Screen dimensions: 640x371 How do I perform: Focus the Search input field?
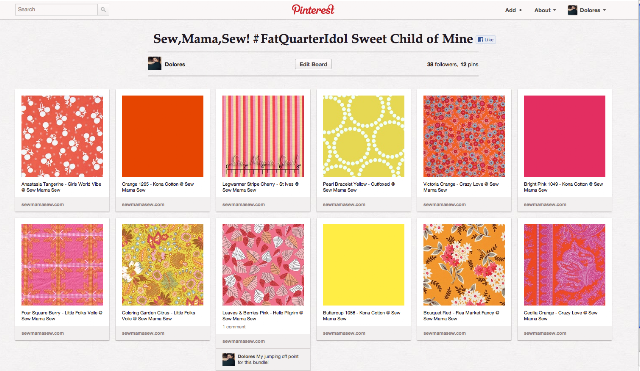pos(56,9)
